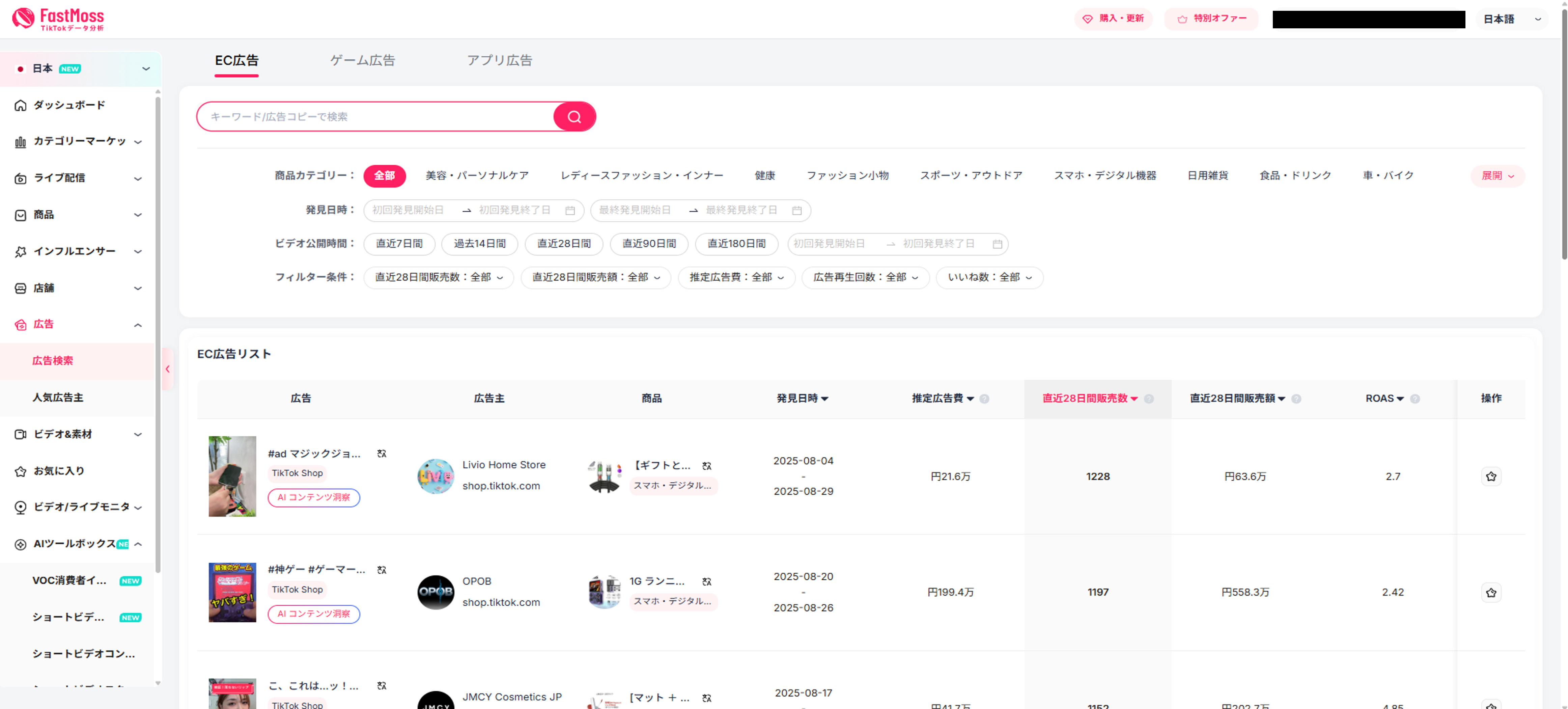The image size is (1568, 709).
Task: Click the pink search magnifier button
Action: point(574,116)
